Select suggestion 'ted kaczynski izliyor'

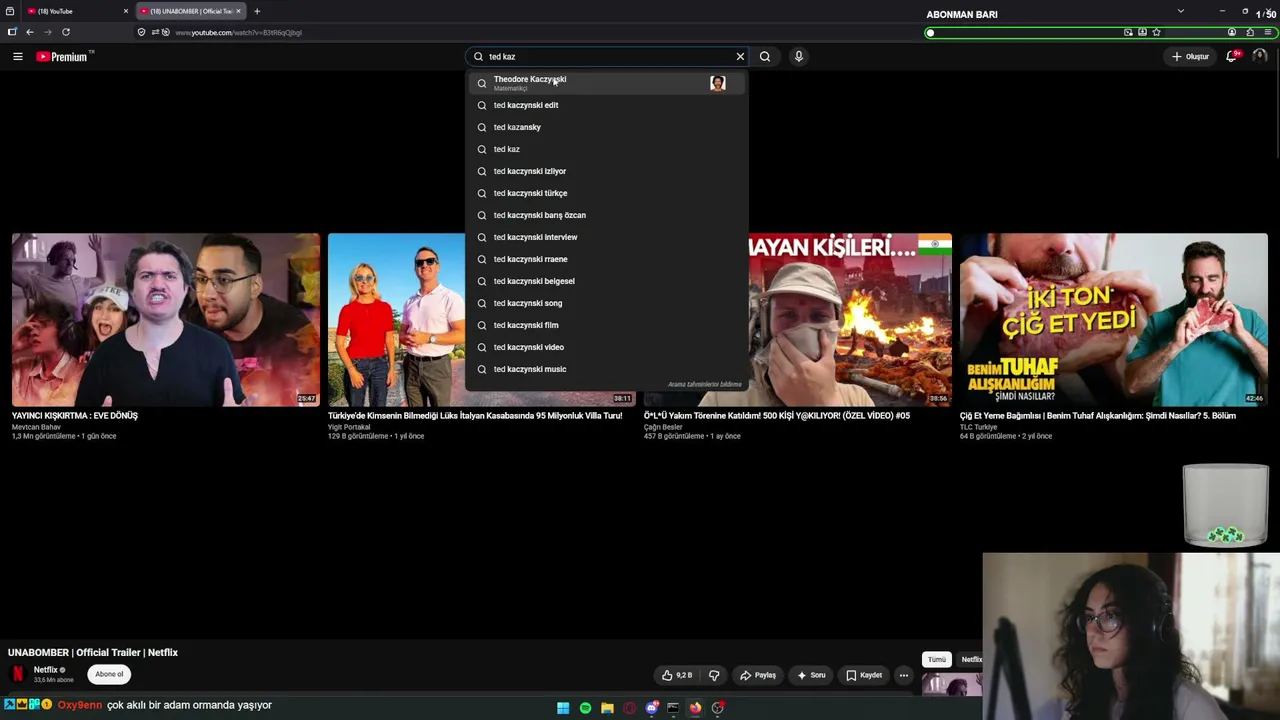607,171
